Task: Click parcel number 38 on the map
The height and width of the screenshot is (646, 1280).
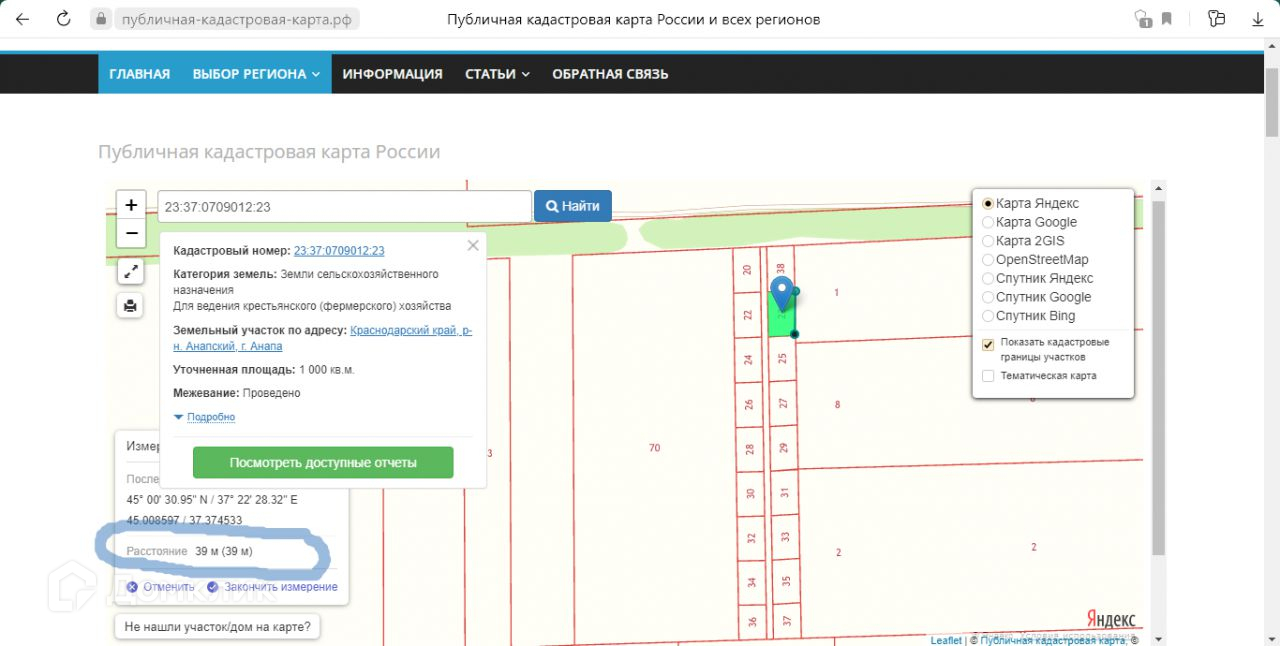Action: (781, 269)
